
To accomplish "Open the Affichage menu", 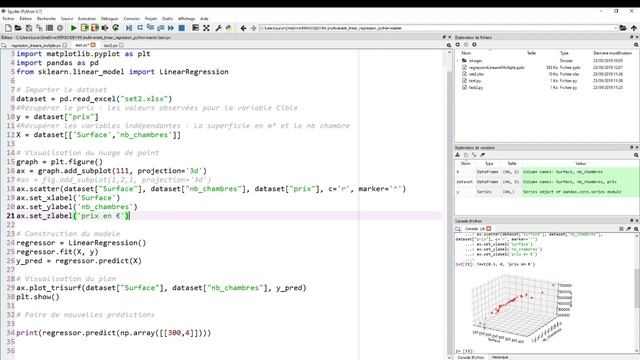I will pos(187,19).
